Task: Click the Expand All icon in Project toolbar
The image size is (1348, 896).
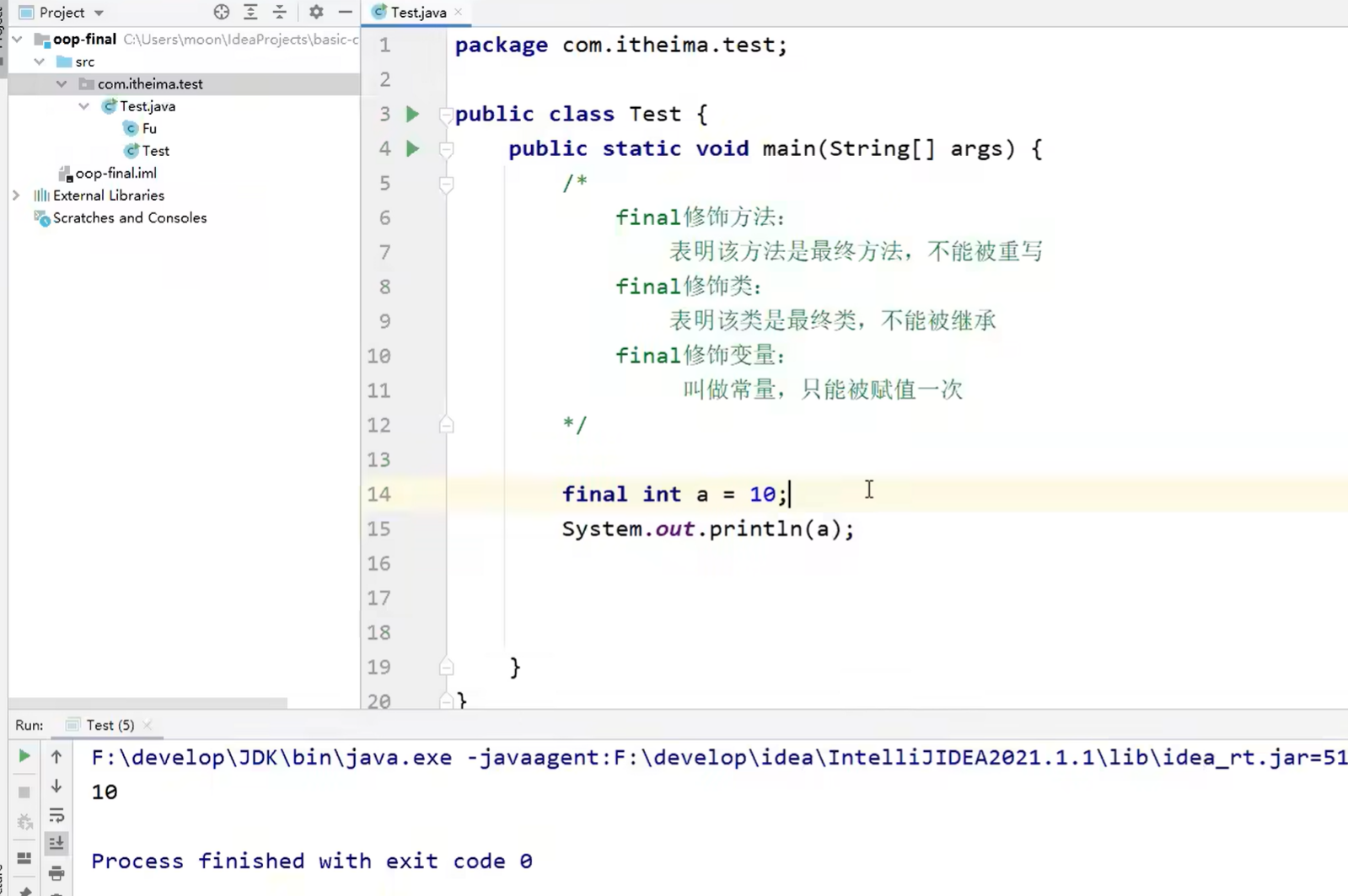Action: point(250,12)
